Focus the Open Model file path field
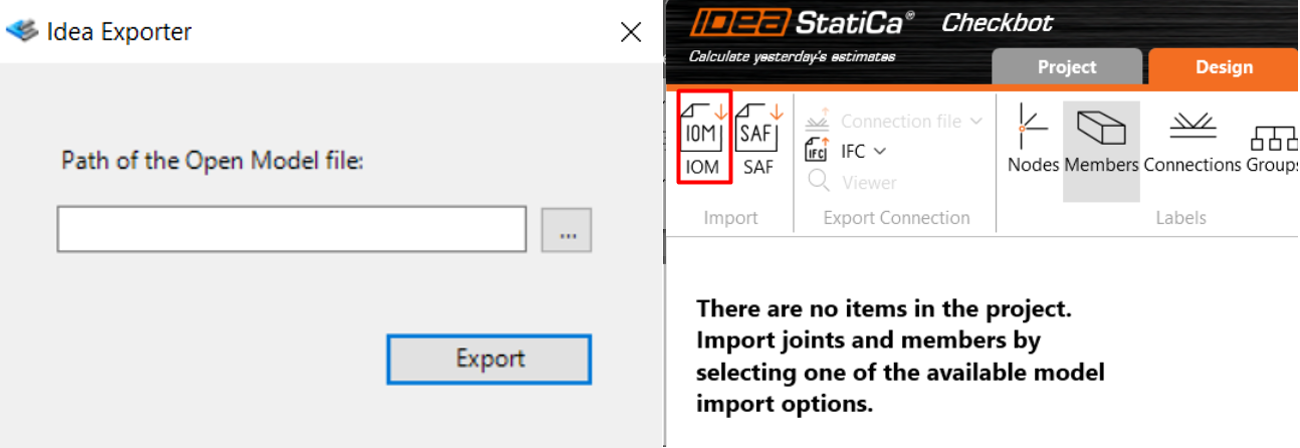This screenshot has width=1300, height=448. pos(292,230)
